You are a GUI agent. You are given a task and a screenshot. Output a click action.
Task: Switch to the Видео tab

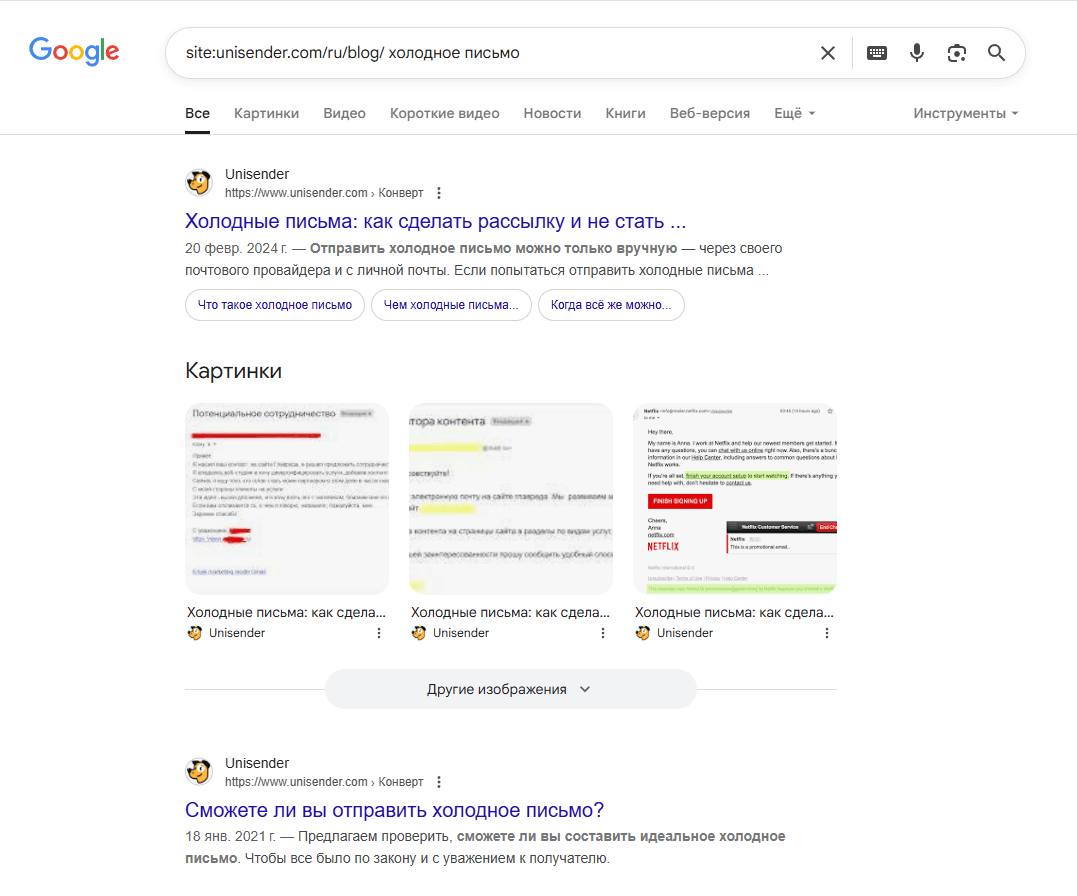(x=344, y=113)
